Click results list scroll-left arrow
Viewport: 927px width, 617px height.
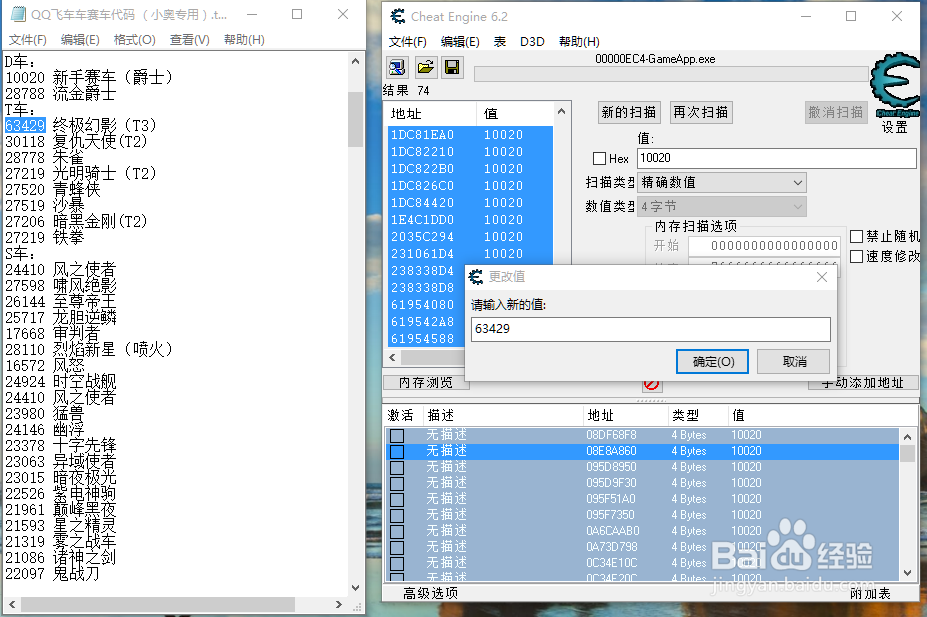pyautogui.click(x=393, y=358)
